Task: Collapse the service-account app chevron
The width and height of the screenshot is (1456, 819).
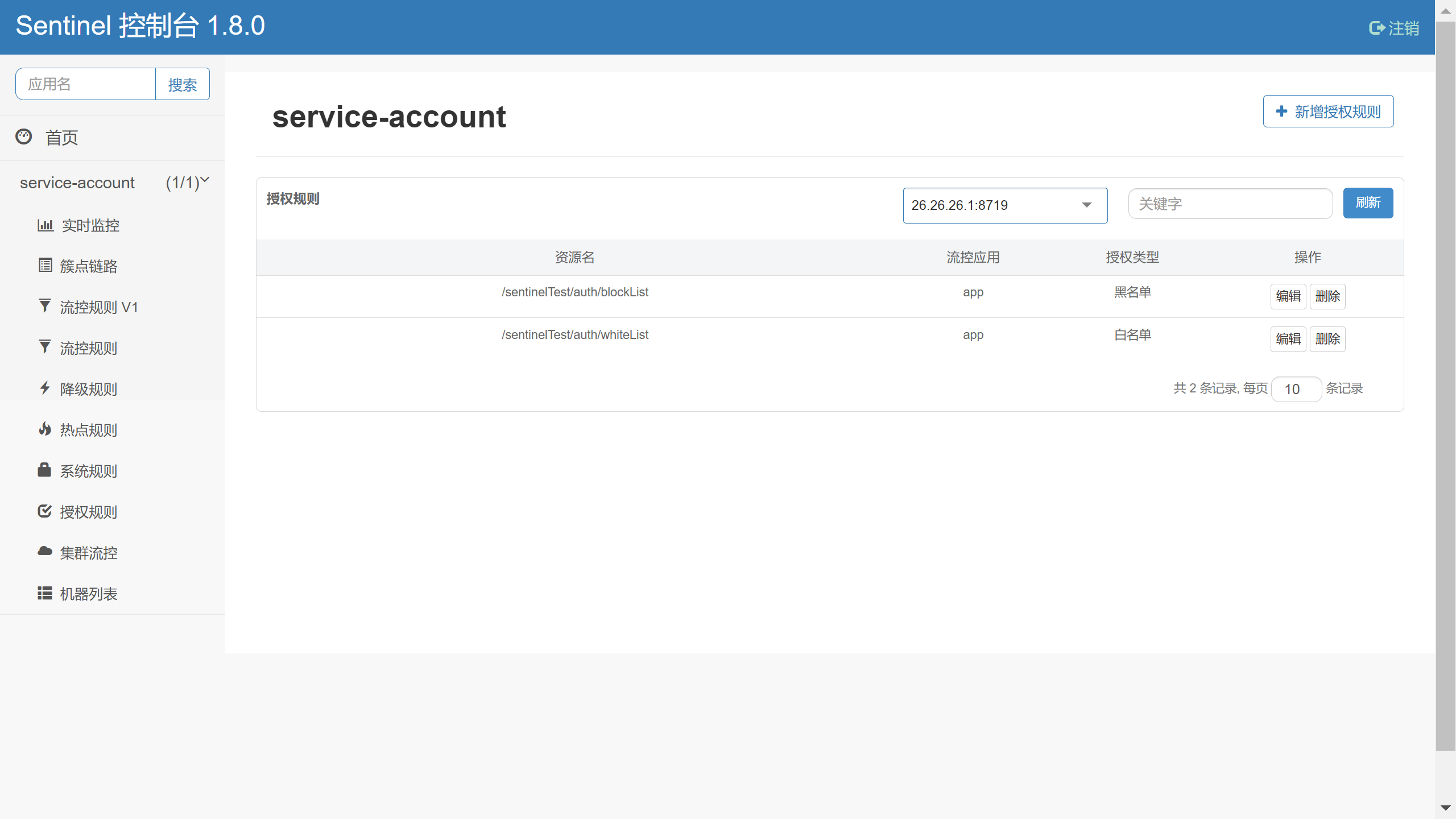Action: 205,180
